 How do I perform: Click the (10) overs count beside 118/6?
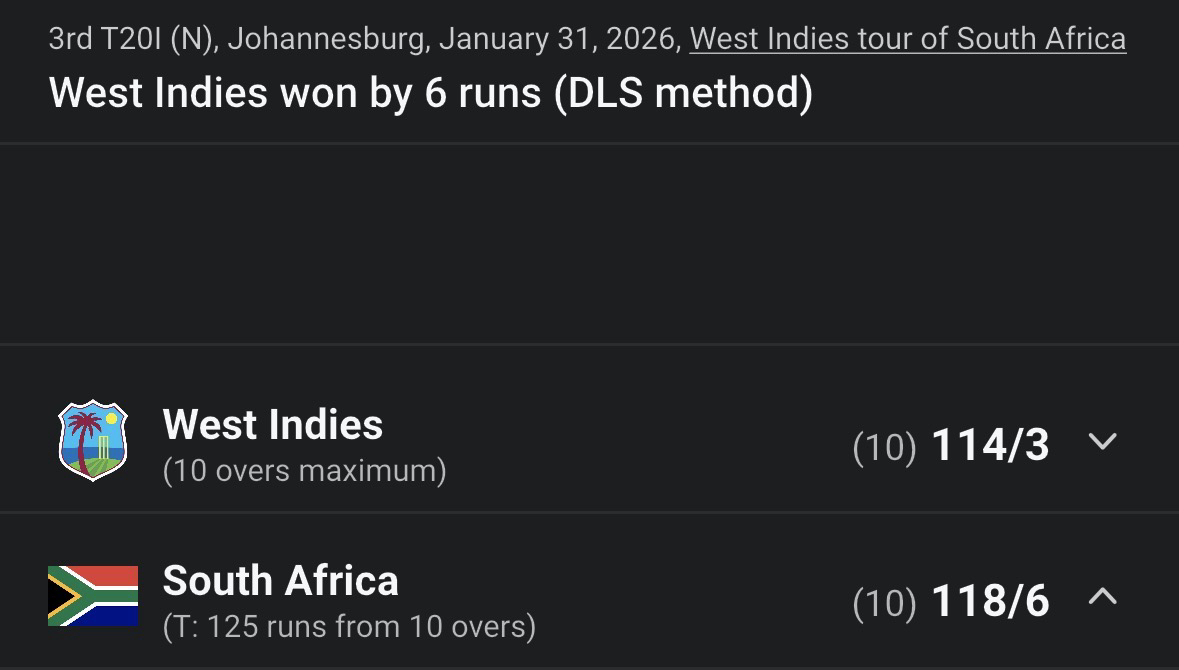884,603
